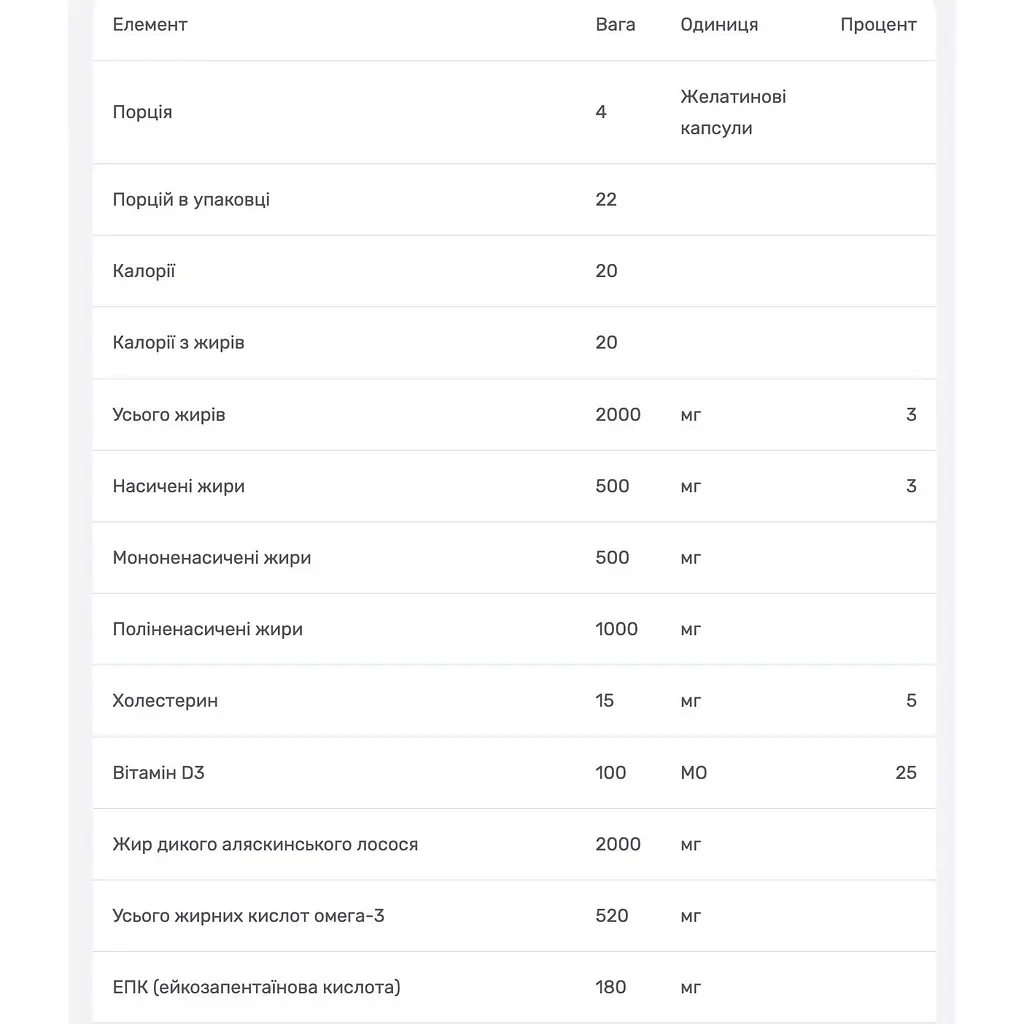Click the Калорії row label
Screen dimensions: 1024x1024
point(144,271)
